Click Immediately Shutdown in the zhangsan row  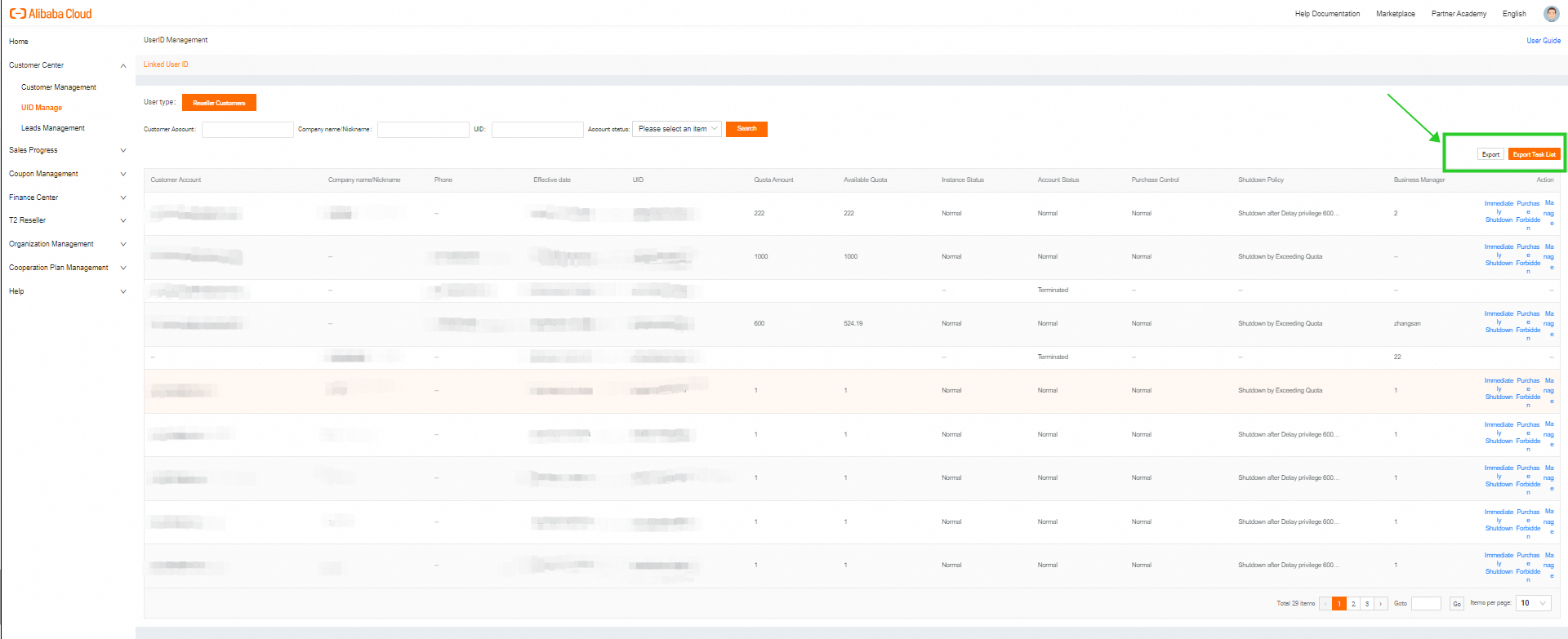coord(1499,322)
